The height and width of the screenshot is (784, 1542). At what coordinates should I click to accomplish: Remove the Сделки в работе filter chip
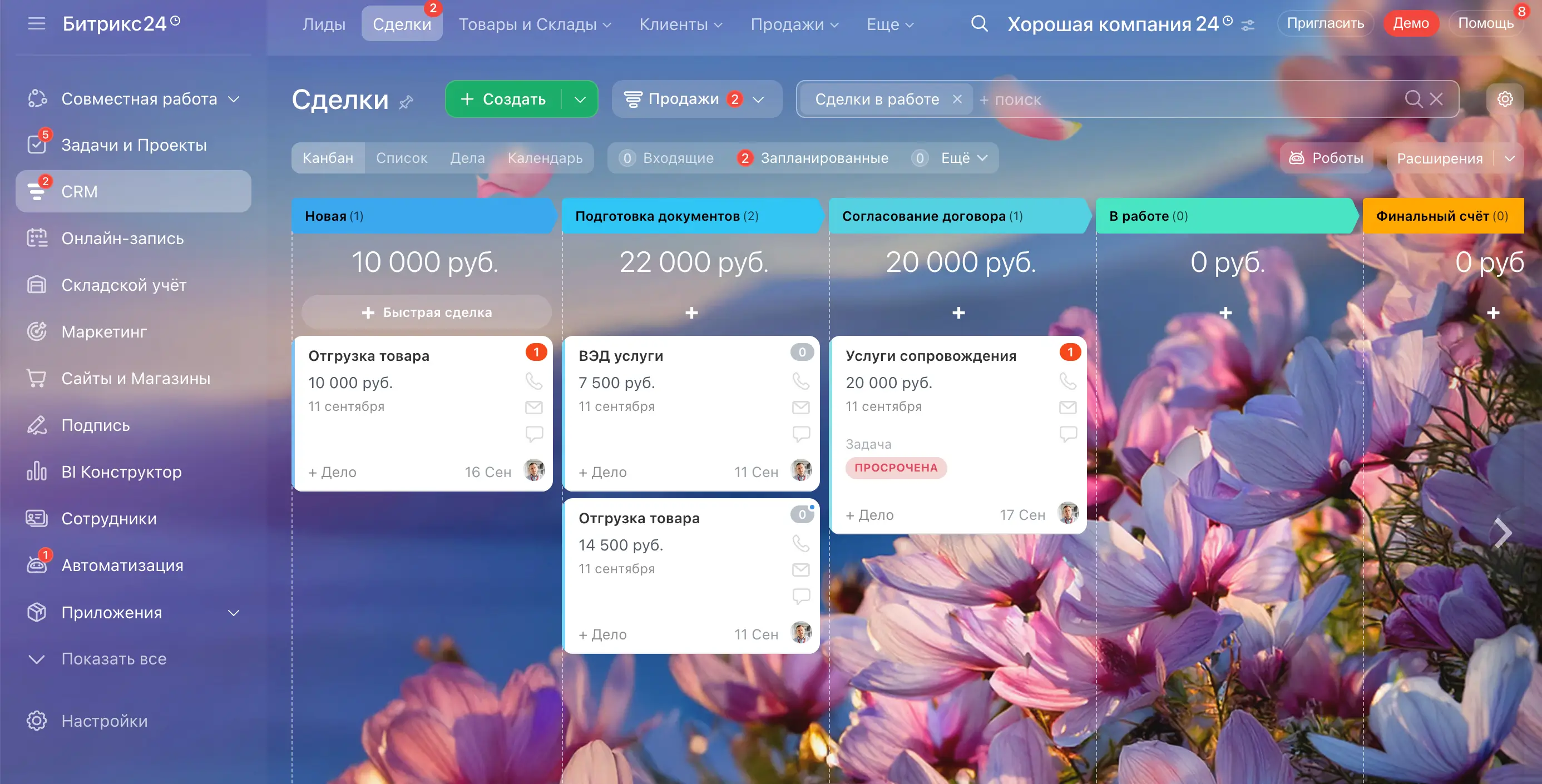957,99
